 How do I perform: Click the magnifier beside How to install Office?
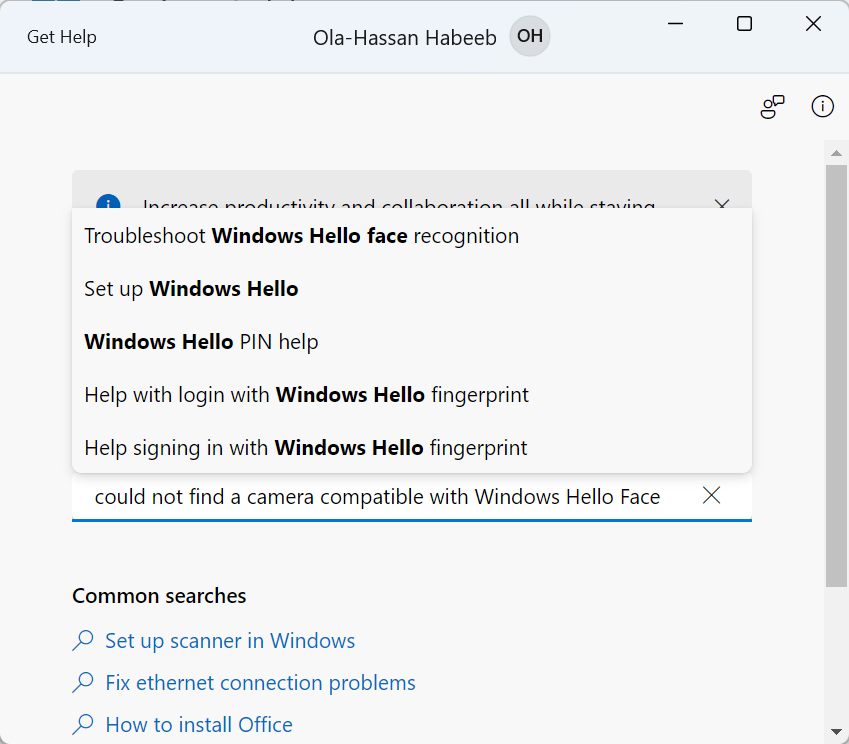point(83,725)
